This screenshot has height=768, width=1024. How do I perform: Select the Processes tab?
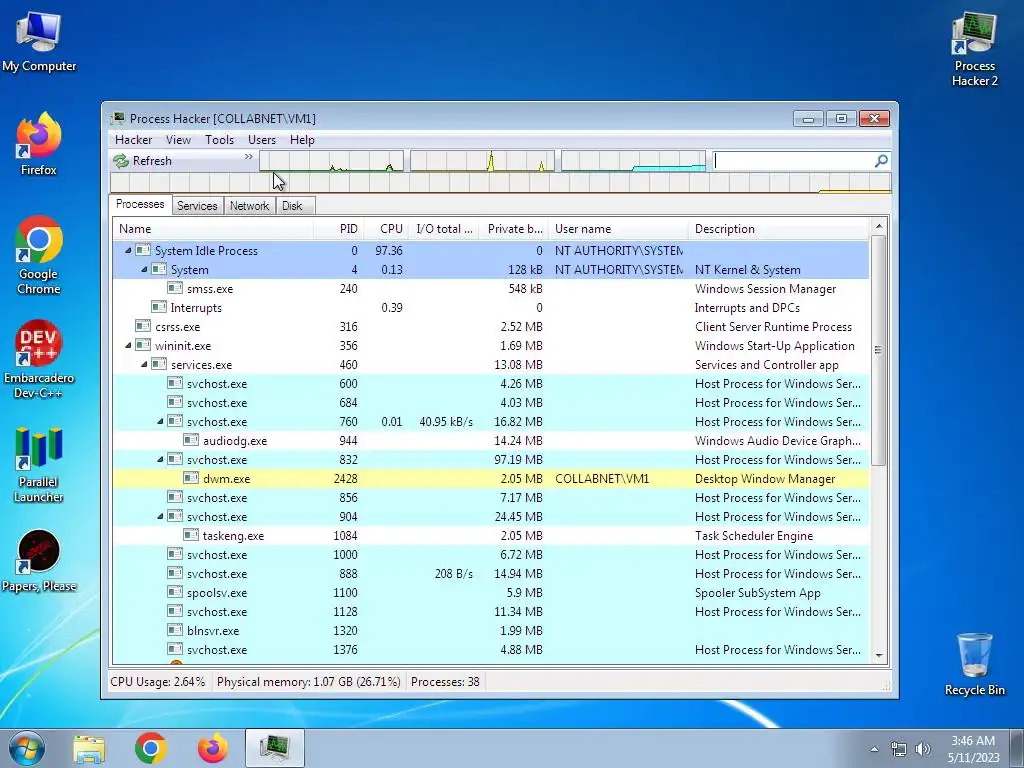pos(140,204)
